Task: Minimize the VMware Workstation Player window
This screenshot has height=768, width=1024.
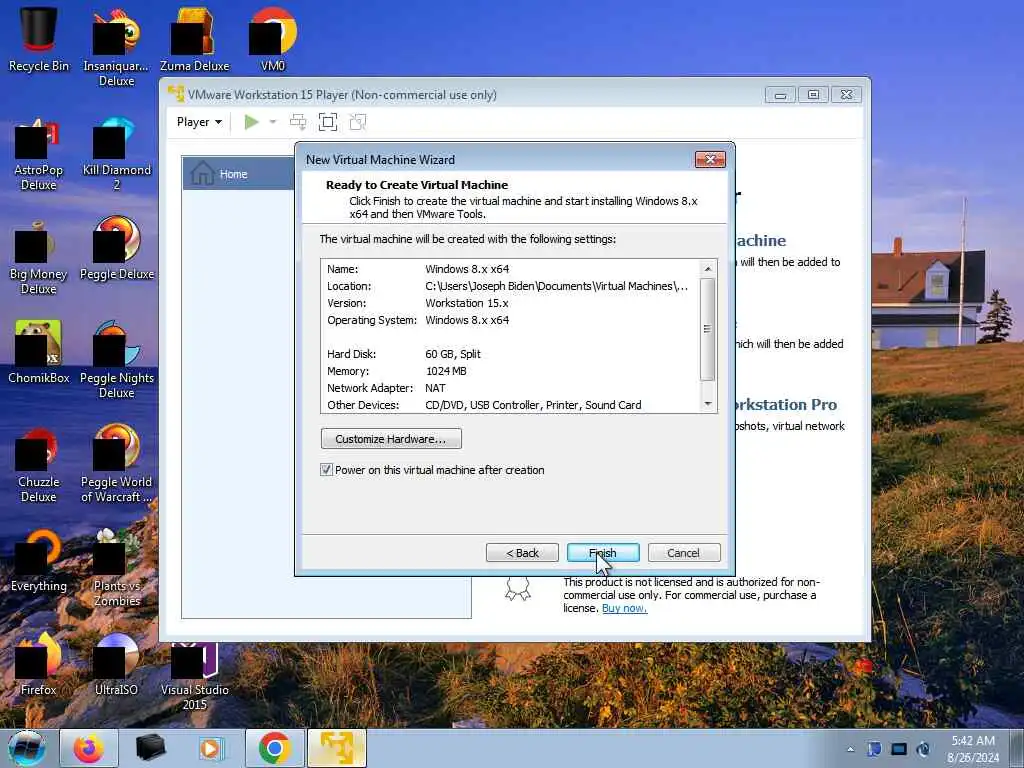Action: pyautogui.click(x=780, y=95)
